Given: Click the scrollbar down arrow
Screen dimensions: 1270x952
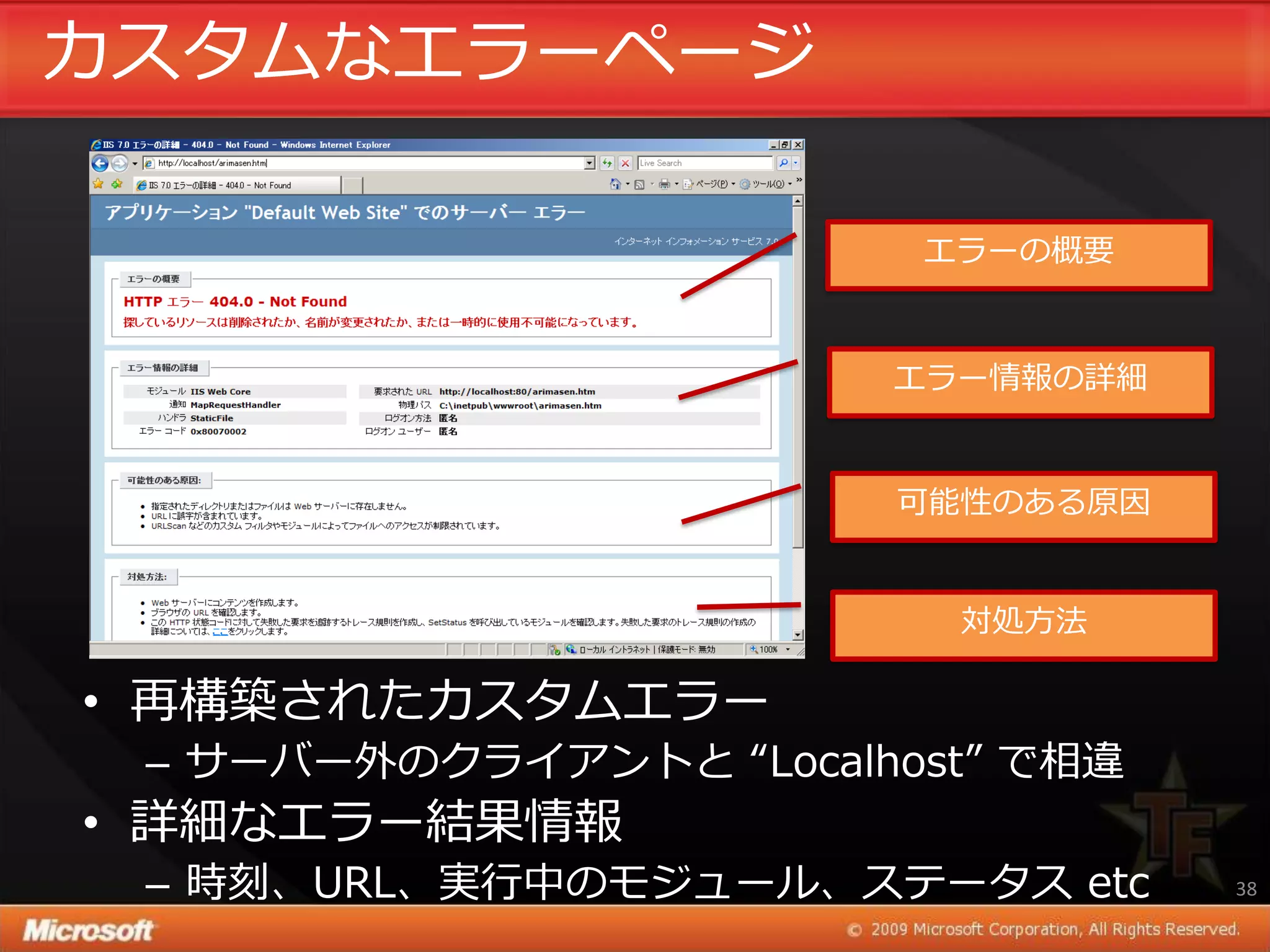Looking at the screenshot, I should point(798,635).
